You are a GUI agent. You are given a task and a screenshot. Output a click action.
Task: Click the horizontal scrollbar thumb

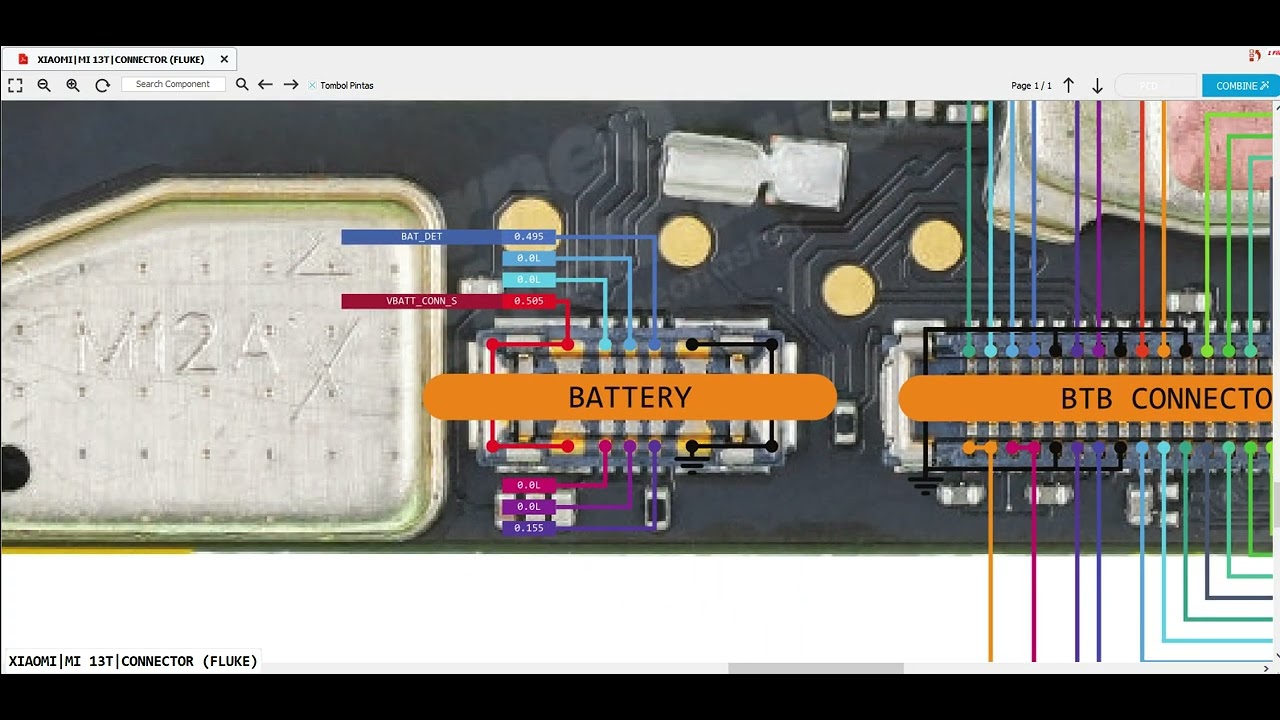click(x=816, y=668)
